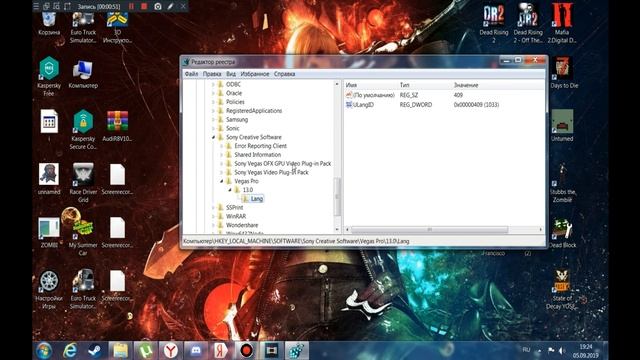Viewport: 640px width, 360px height.
Task: Open the Избранное menu
Action: point(255,74)
